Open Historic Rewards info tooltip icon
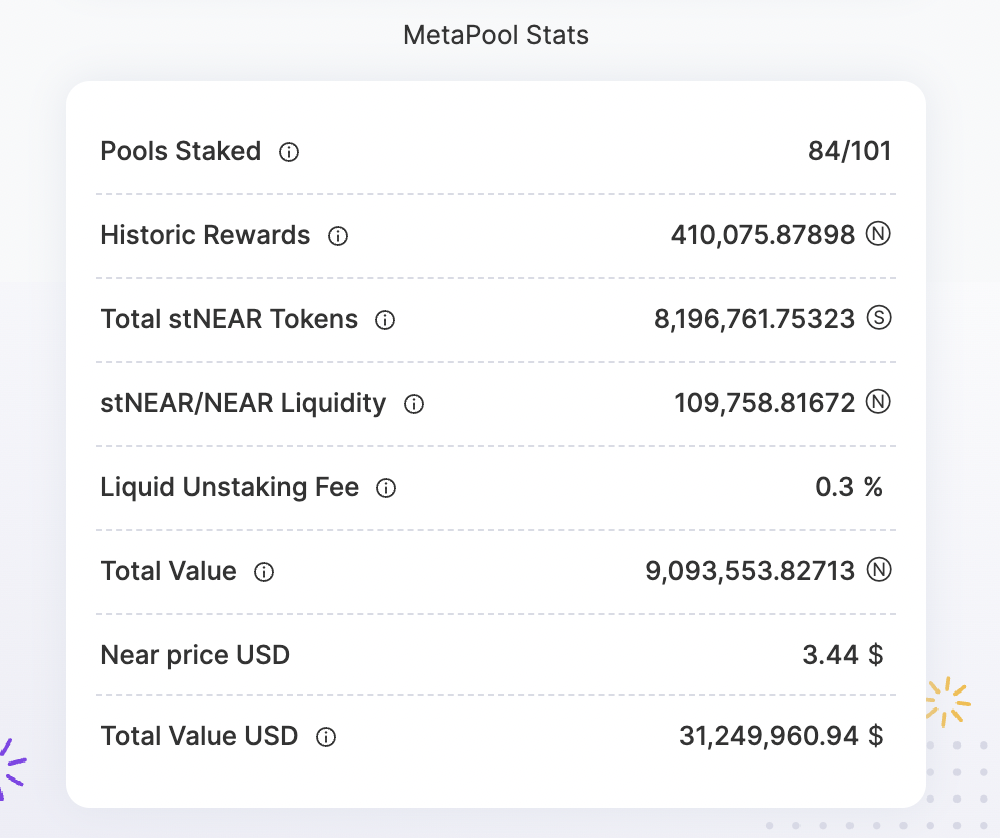 point(338,237)
